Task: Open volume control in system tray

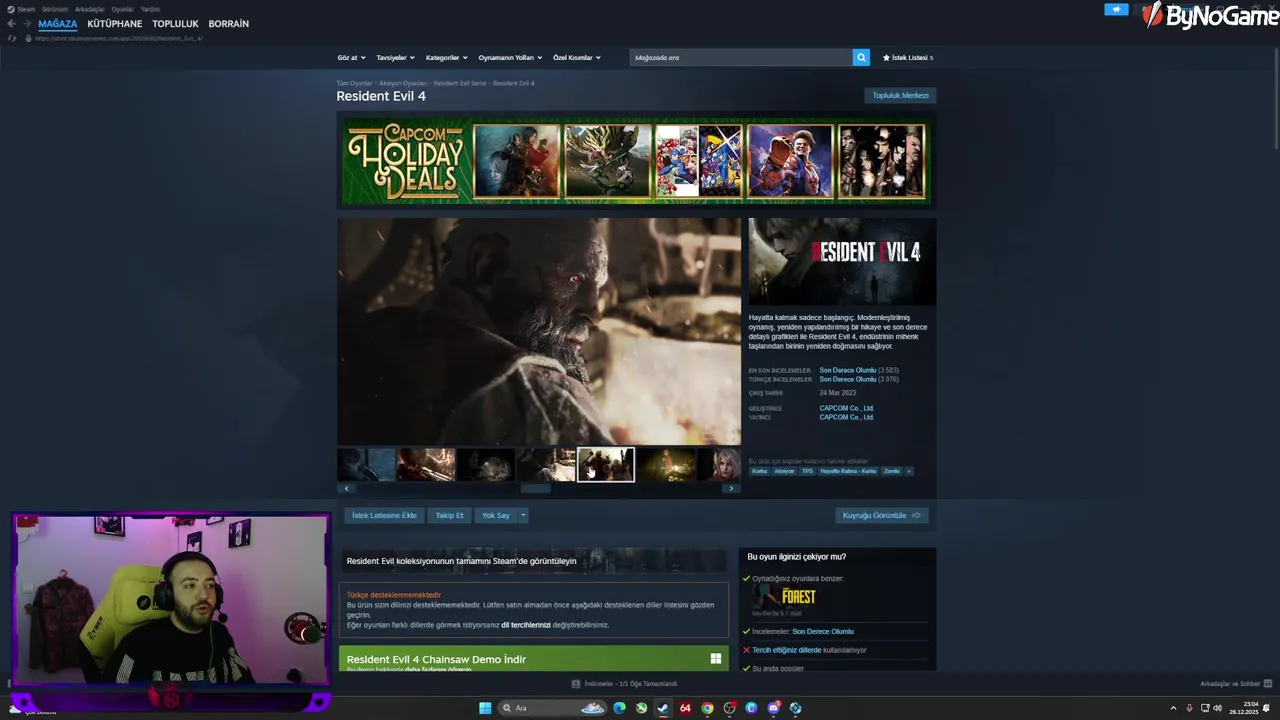Action: coord(1217,708)
